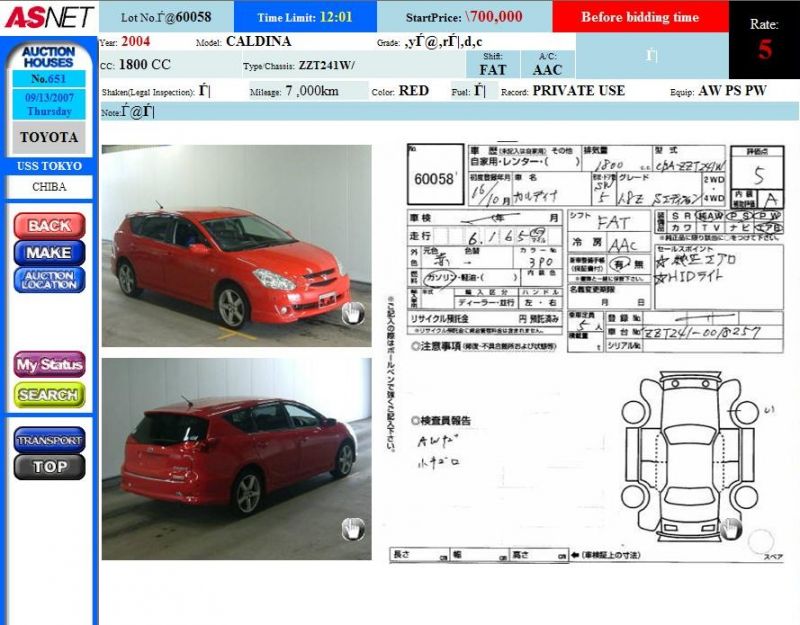Open the MAKE list button

(x=49, y=253)
